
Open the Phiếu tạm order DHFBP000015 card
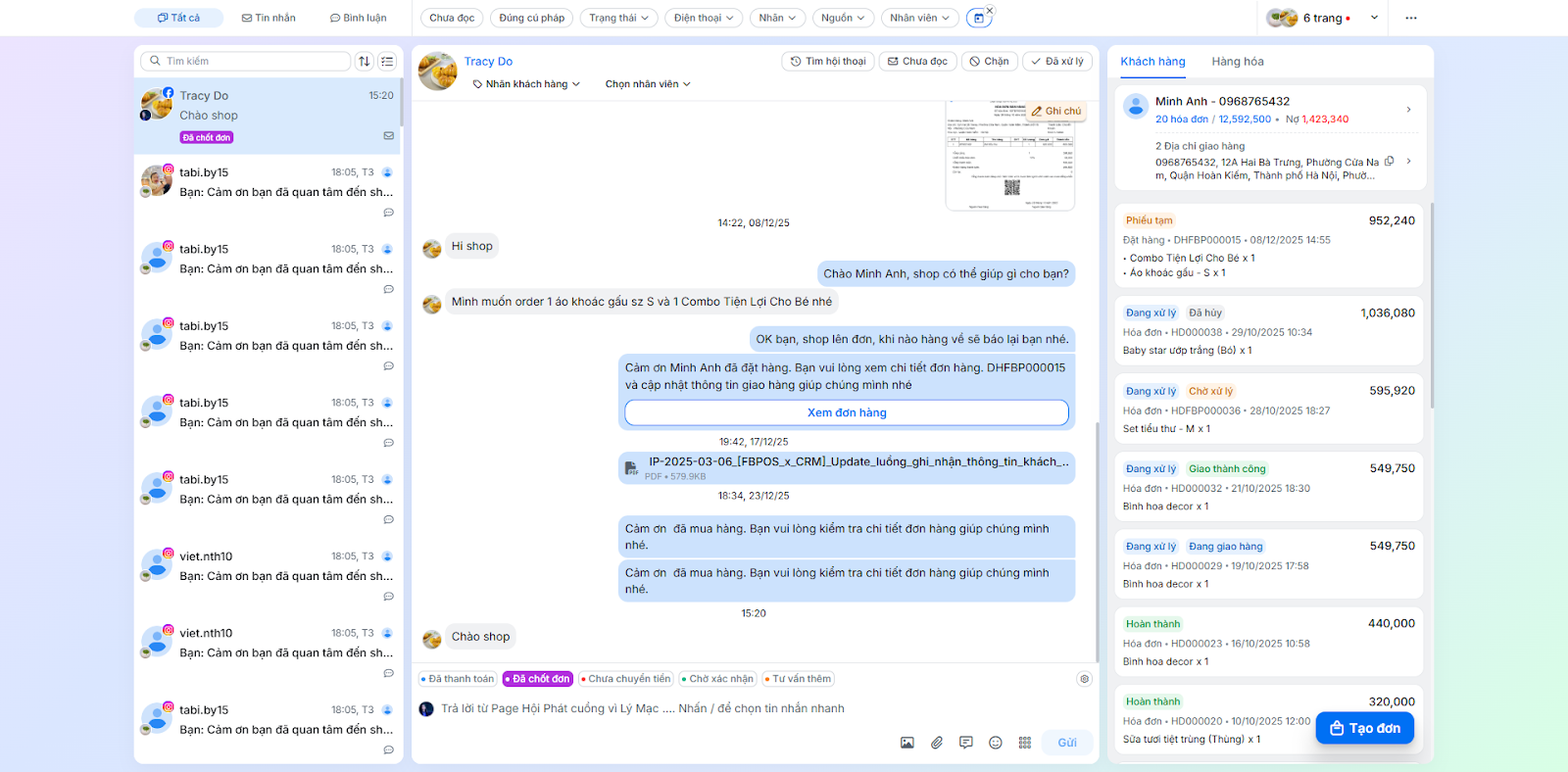(x=1269, y=246)
